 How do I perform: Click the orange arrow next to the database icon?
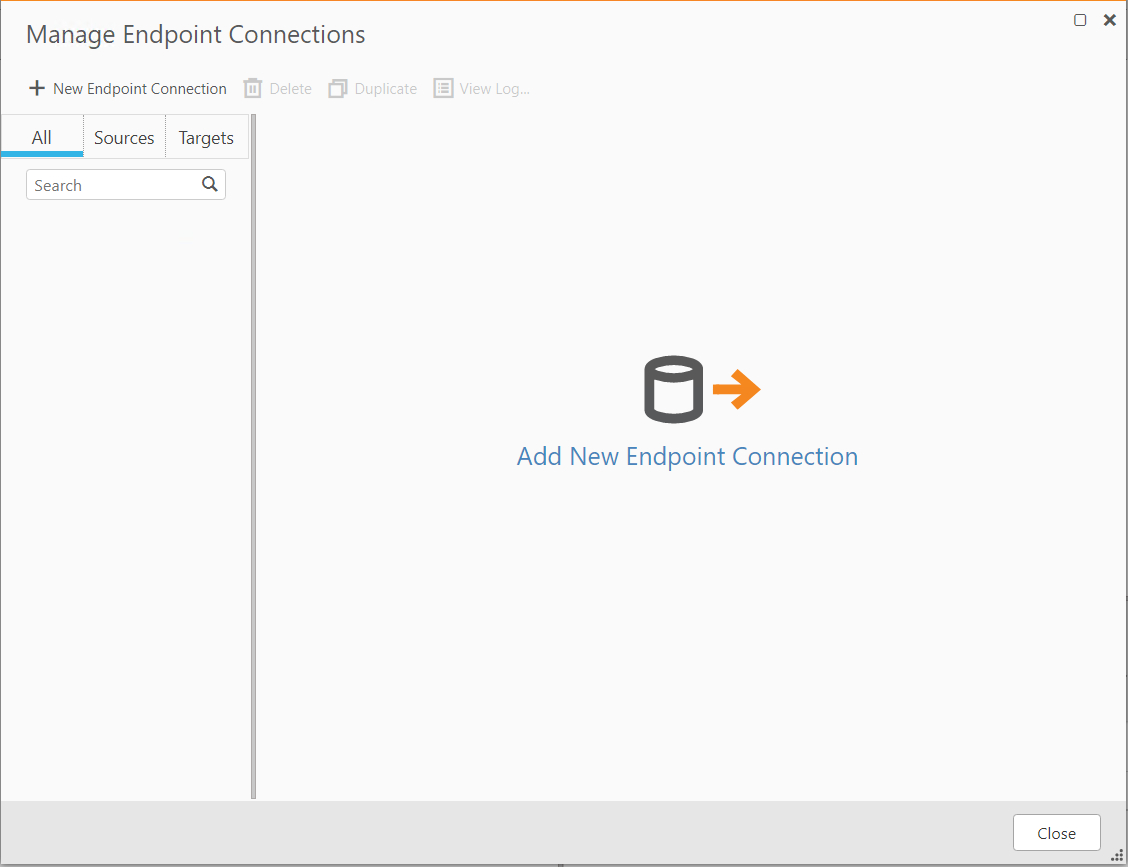click(x=736, y=391)
